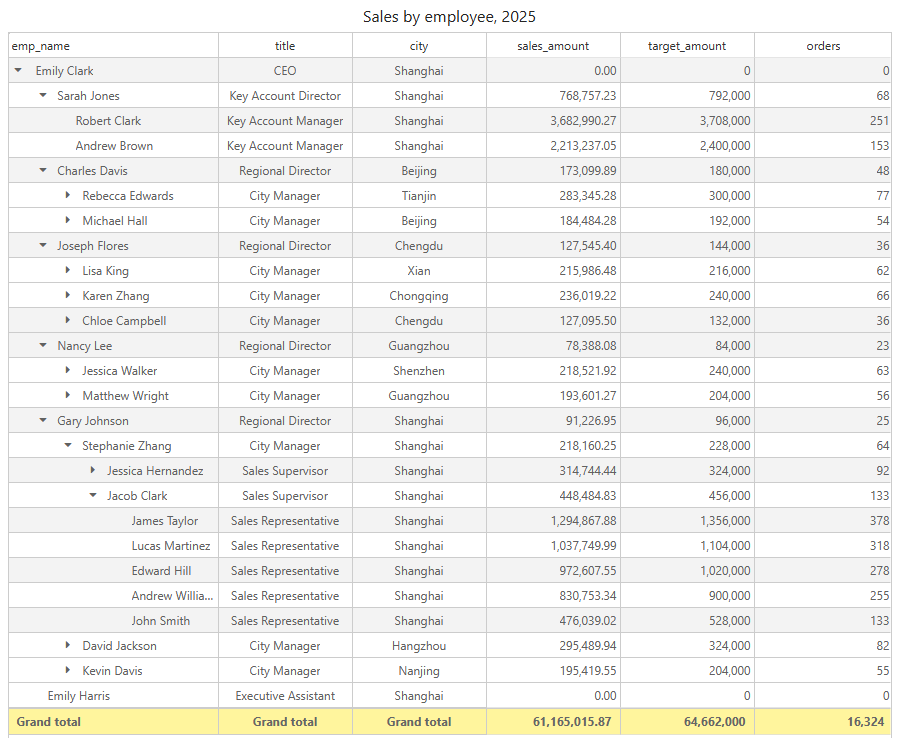Select the Andrew Brown name cell

click(x=114, y=146)
